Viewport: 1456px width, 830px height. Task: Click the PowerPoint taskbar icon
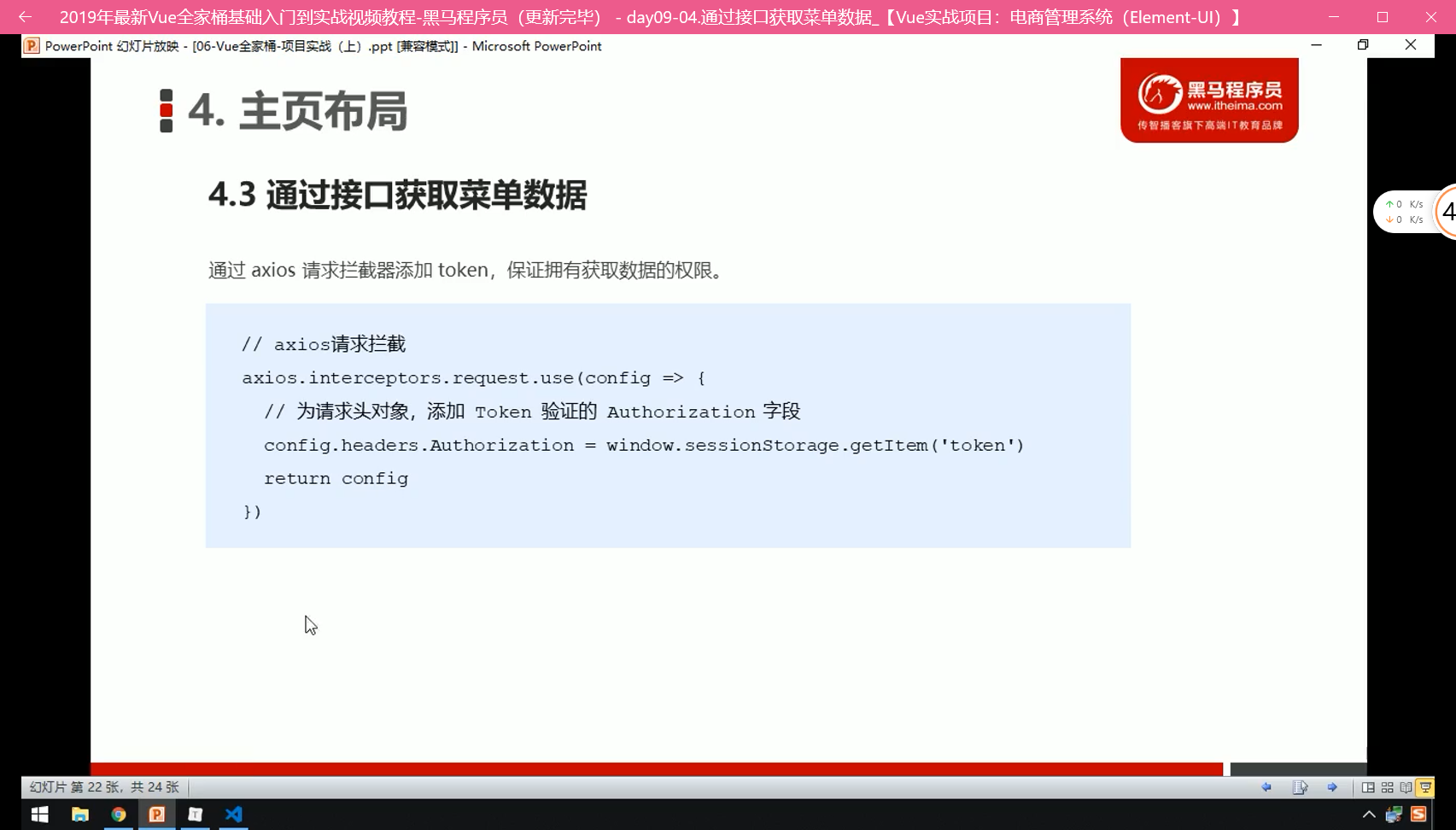click(157, 815)
